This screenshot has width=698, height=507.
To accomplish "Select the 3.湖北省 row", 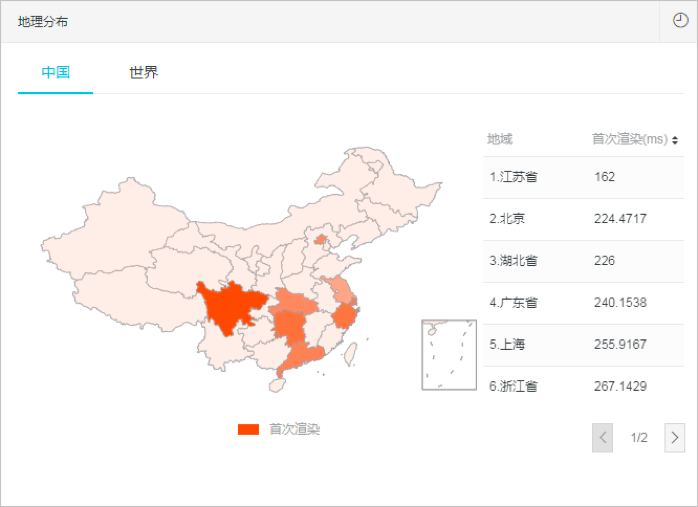I will pos(583,261).
